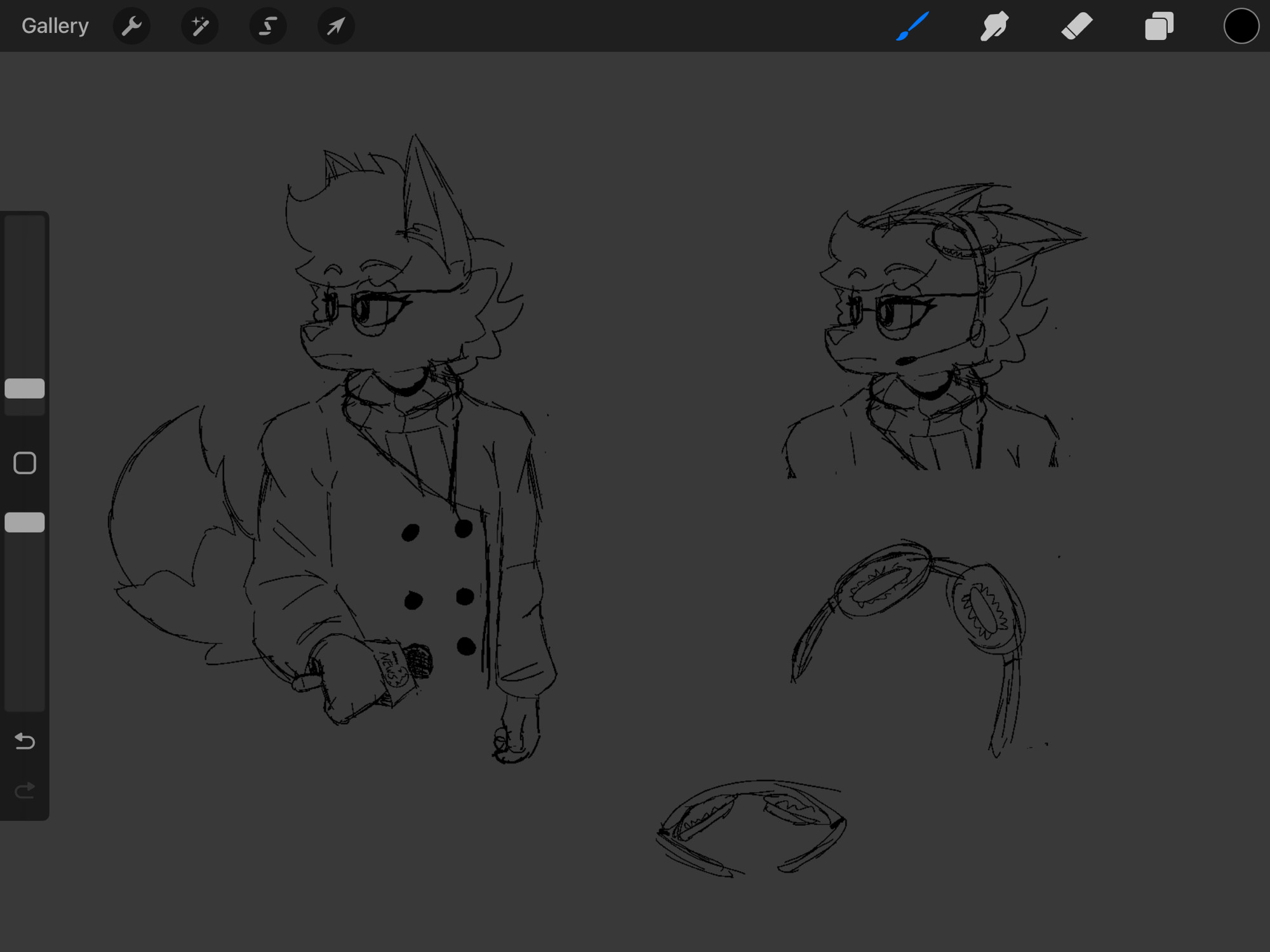
Task: Redo the undone stroke
Action: click(25, 791)
